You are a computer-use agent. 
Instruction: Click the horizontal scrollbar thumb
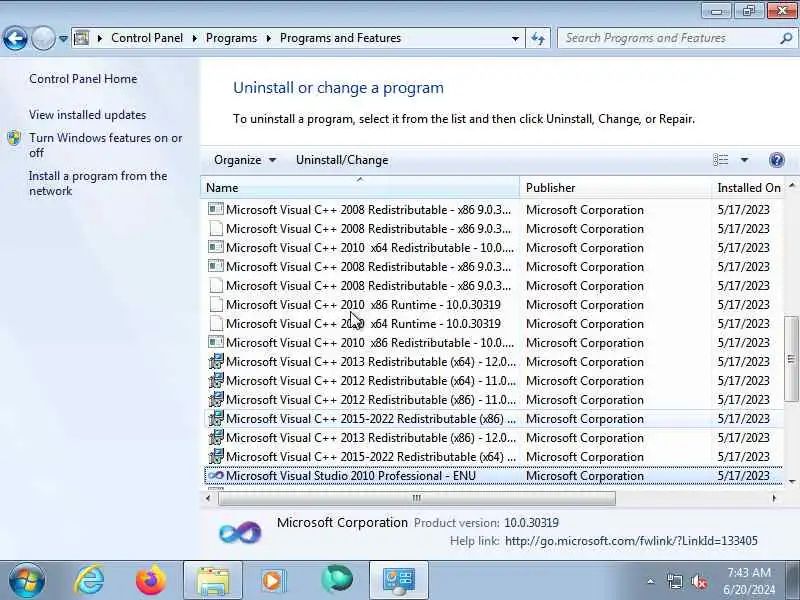417,498
